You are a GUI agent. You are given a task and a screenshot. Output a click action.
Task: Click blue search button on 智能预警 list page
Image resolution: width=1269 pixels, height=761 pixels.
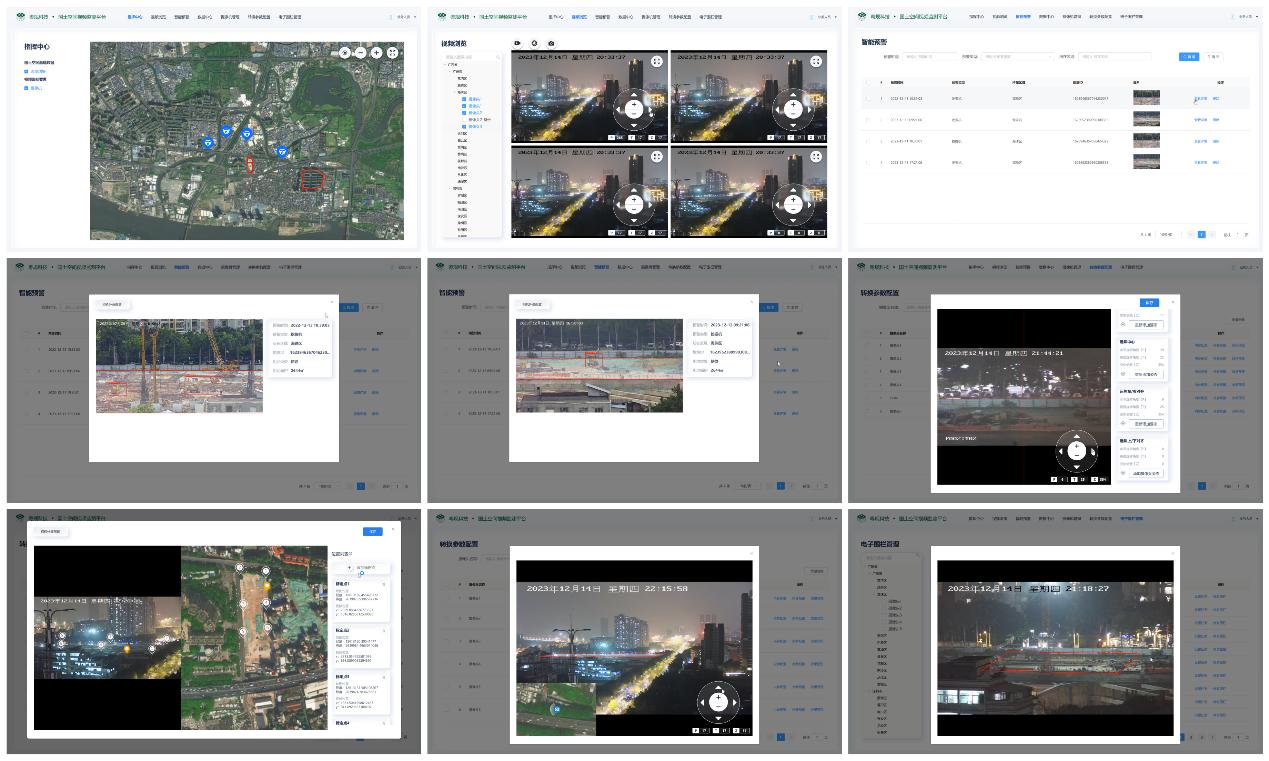click(1188, 57)
